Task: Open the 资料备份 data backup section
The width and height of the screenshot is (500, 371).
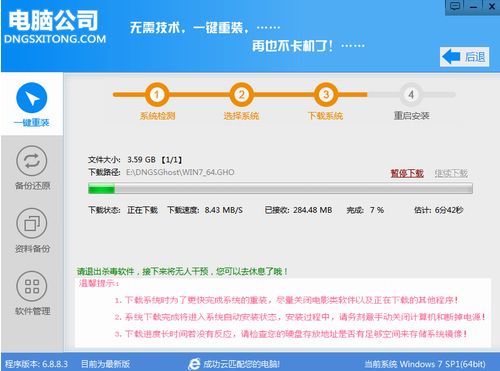Action: pyautogui.click(x=32, y=231)
